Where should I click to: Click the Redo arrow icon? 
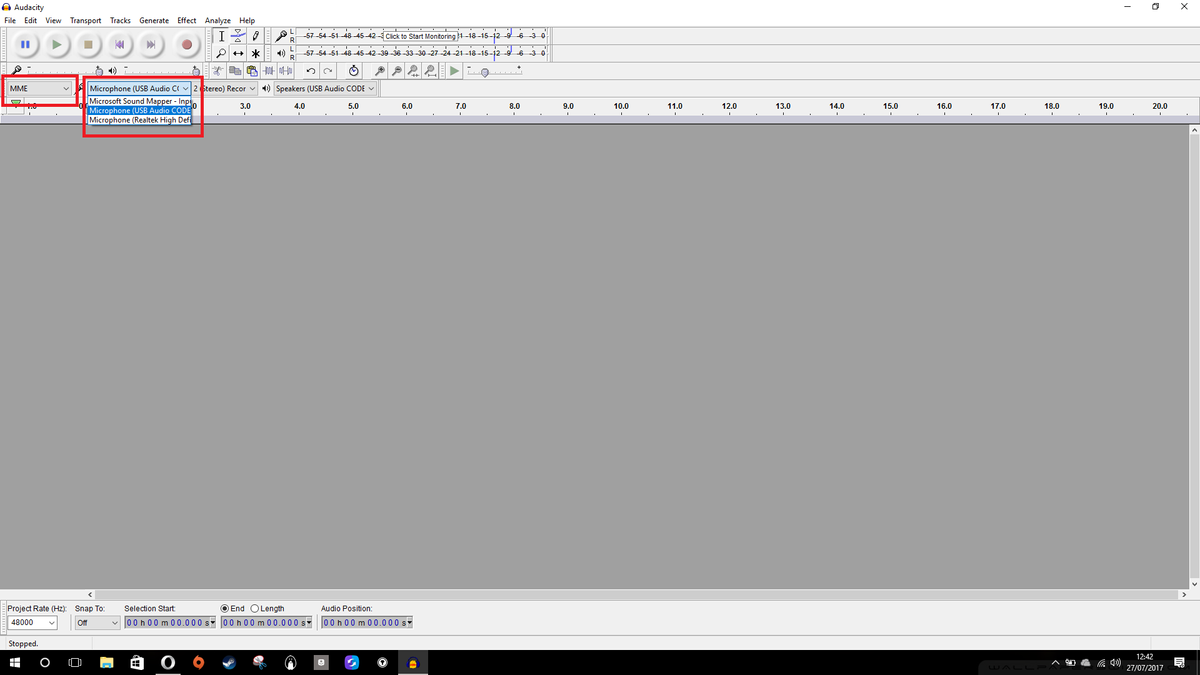pos(328,71)
